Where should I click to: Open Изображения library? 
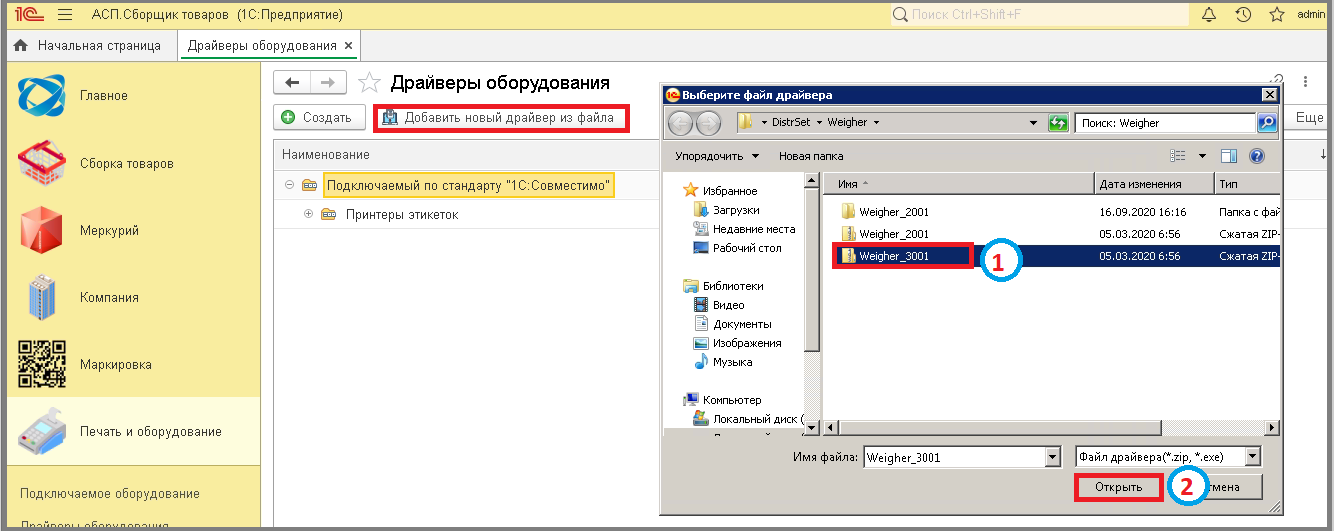coord(738,343)
